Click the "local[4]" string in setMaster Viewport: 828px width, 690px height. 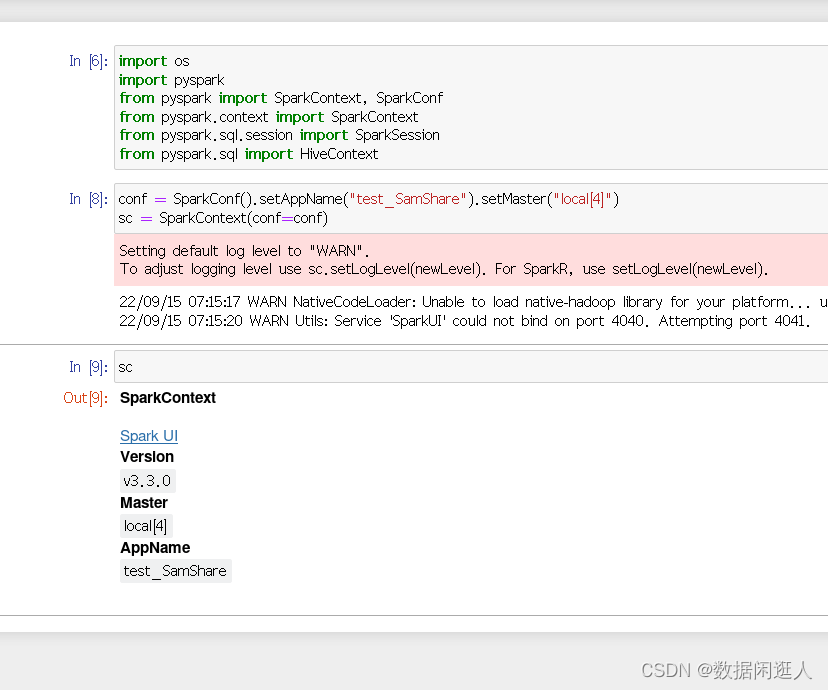pyautogui.click(x=582, y=199)
